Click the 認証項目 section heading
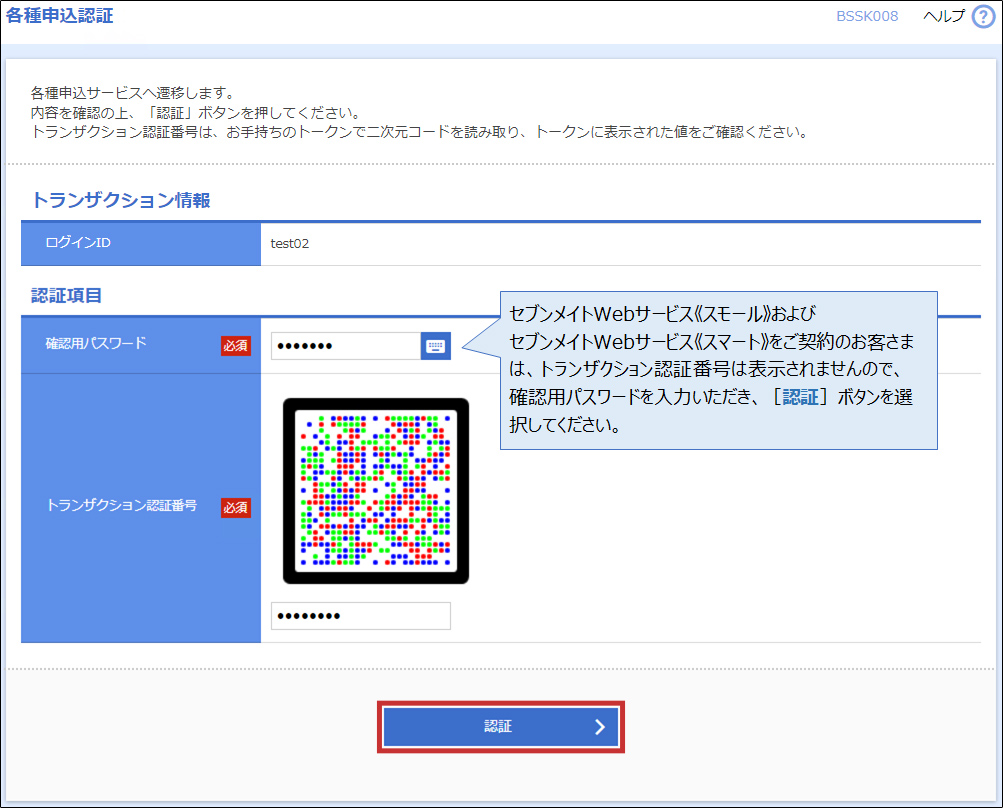The height and width of the screenshot is (808, 1003). click(x=67, y=296)
